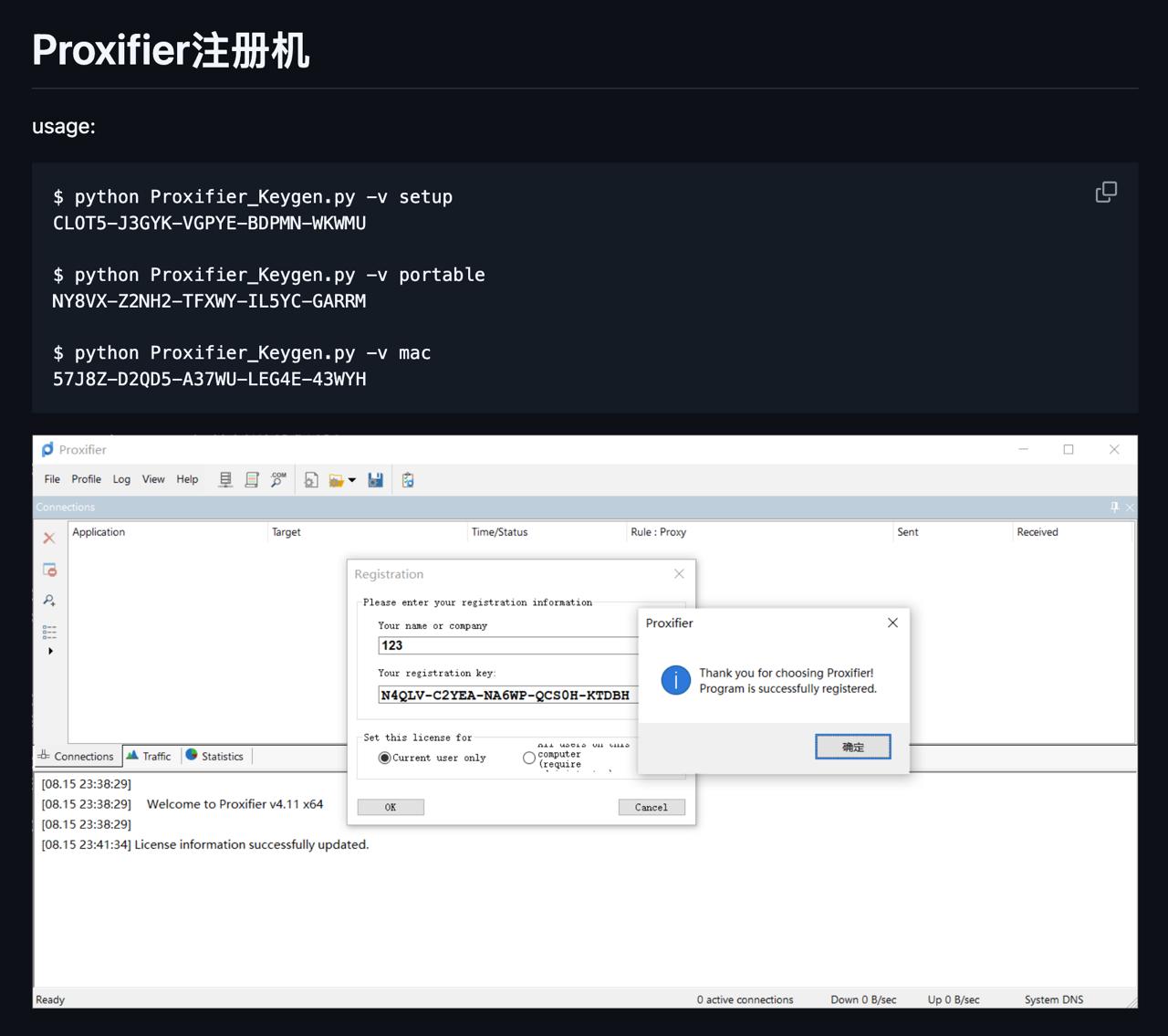Click the info icon in success dialog
This screenshot has height=1036, width=1168.
pos(675,680)
